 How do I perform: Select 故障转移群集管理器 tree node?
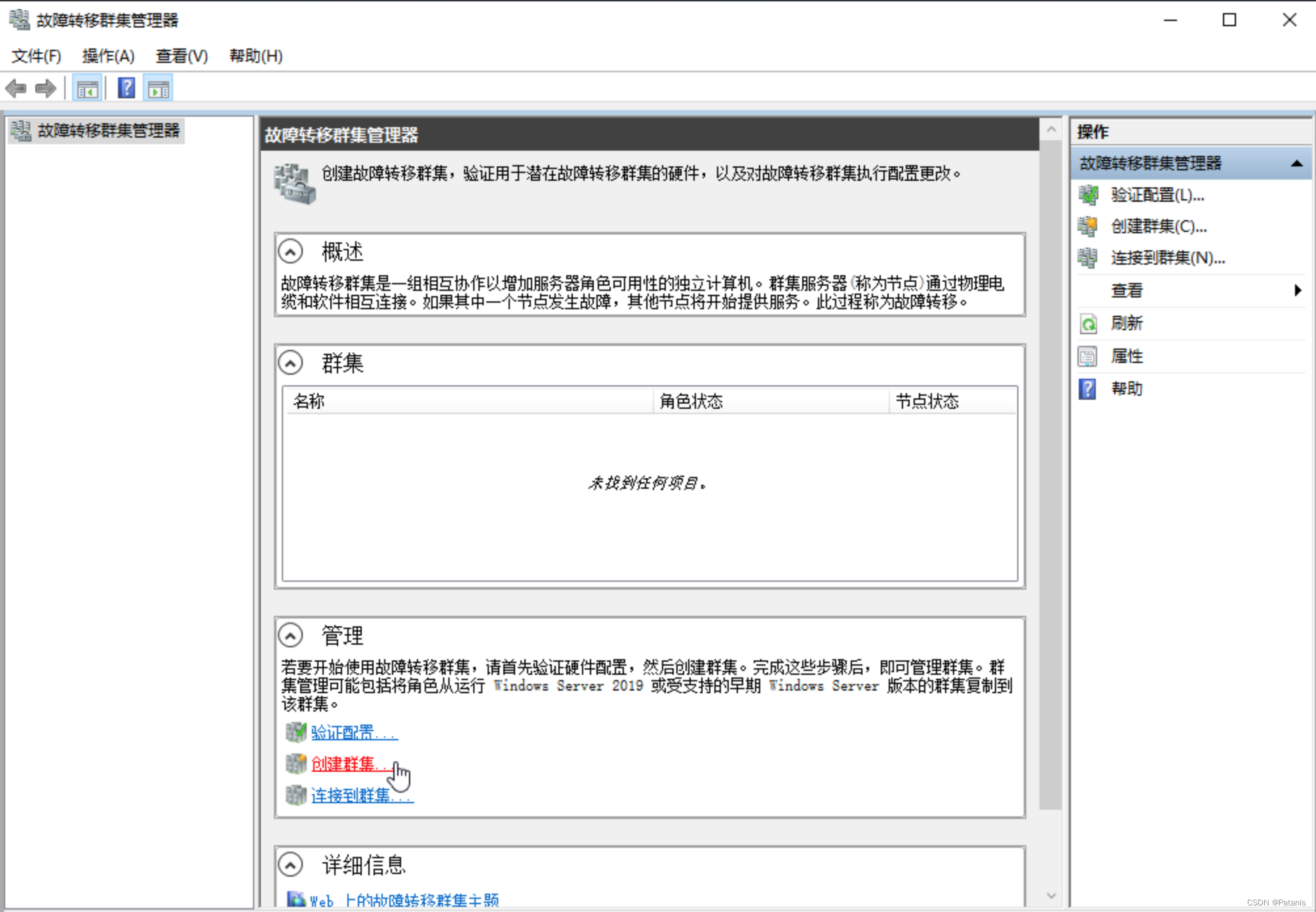coord(108,130)
